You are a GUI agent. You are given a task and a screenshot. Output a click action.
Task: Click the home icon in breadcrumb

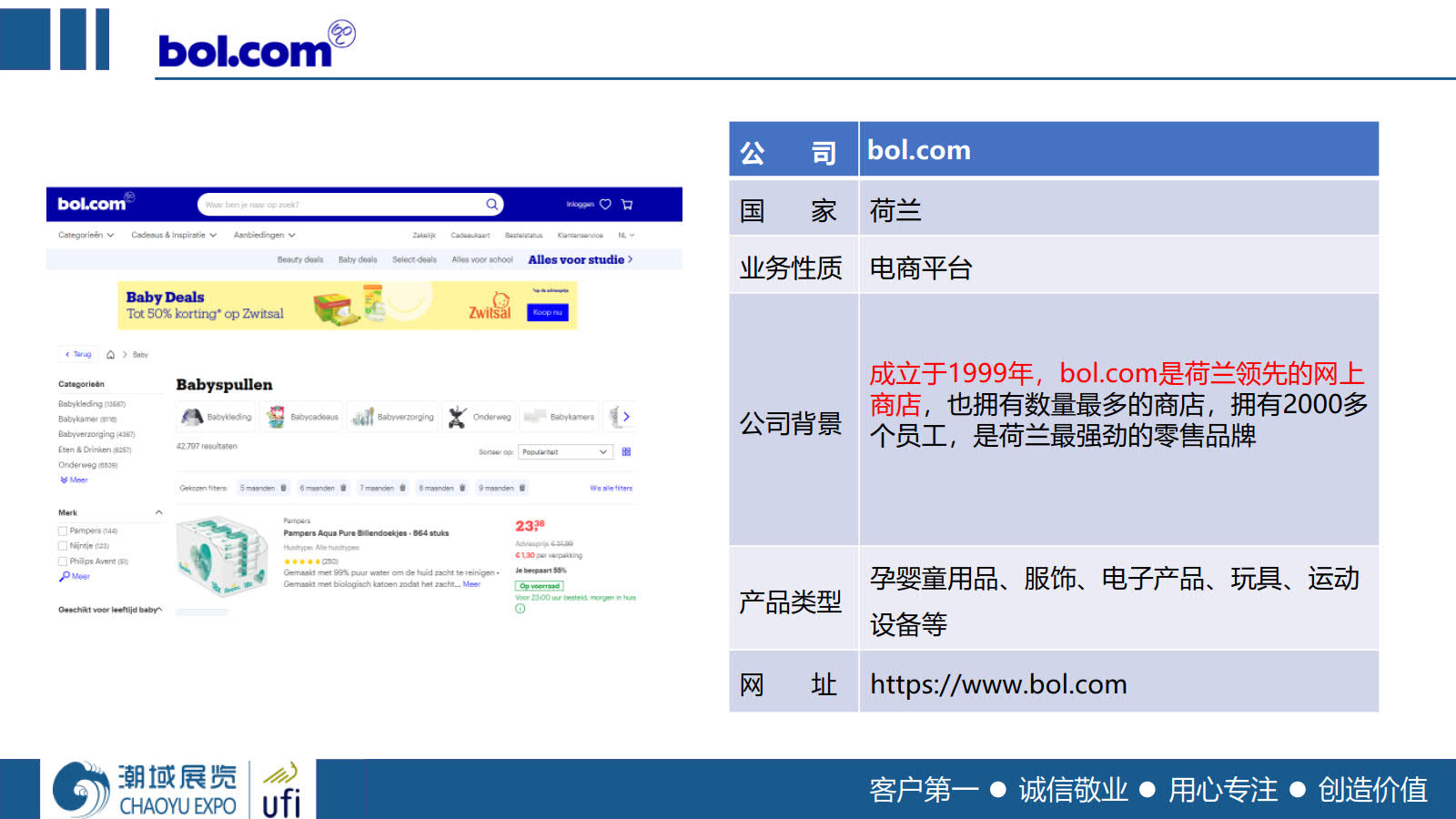[111, 355]
